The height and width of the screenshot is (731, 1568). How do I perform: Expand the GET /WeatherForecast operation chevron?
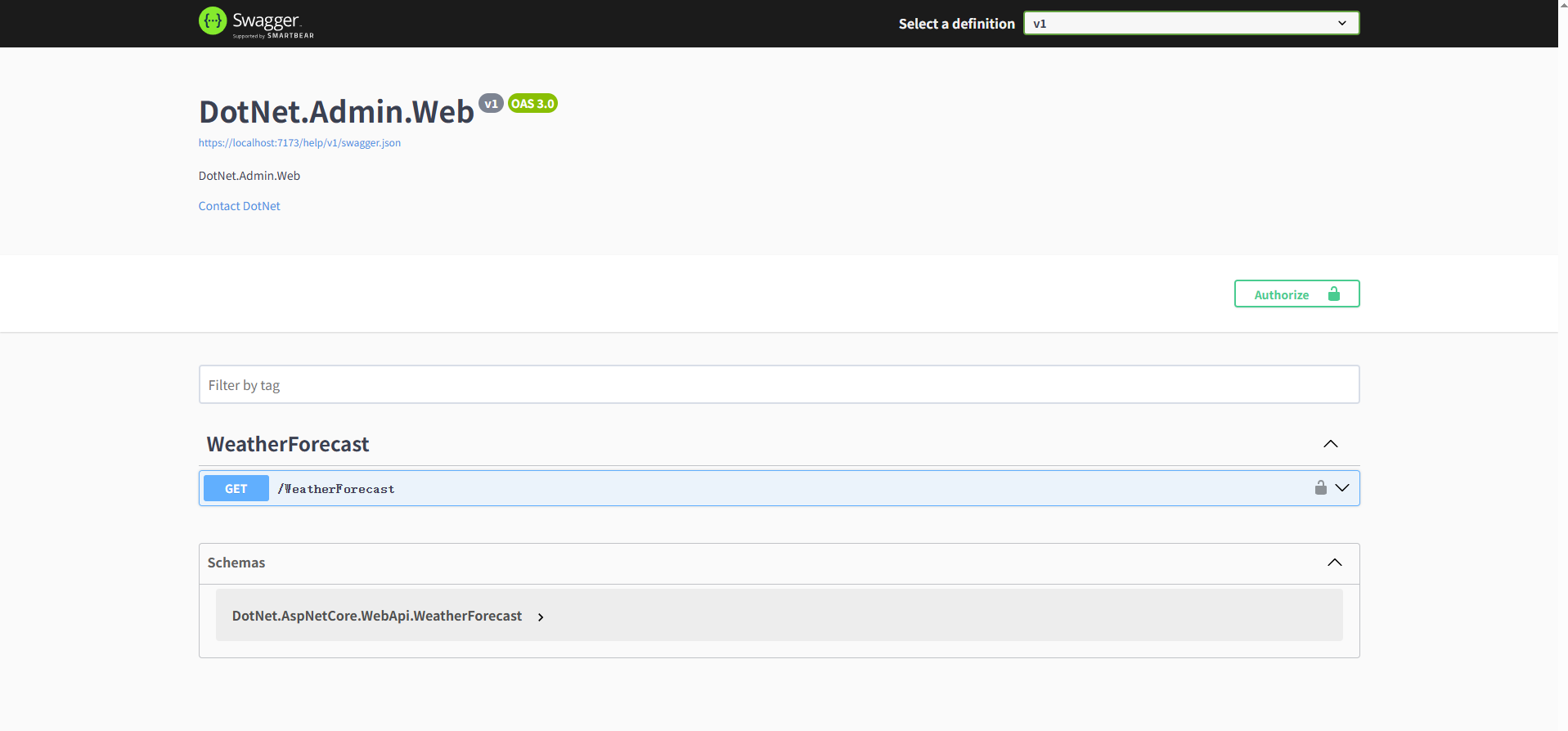pyautogui.click(x=1342, y=488)
